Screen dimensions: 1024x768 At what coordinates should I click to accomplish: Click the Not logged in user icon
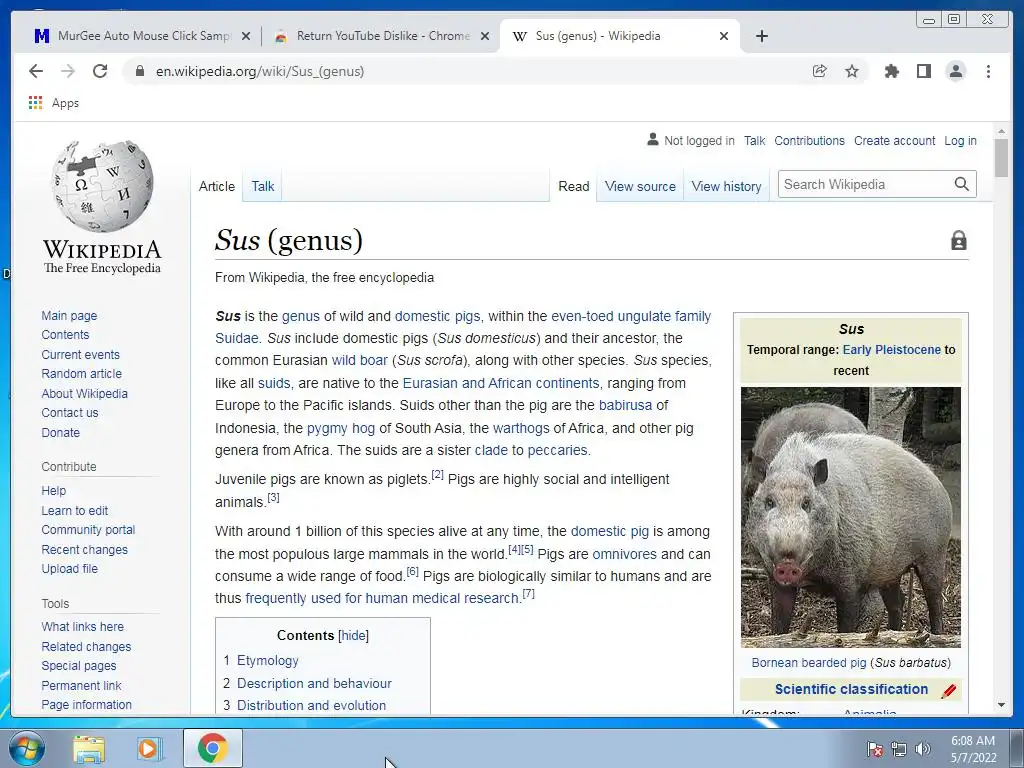pos(652,139)
